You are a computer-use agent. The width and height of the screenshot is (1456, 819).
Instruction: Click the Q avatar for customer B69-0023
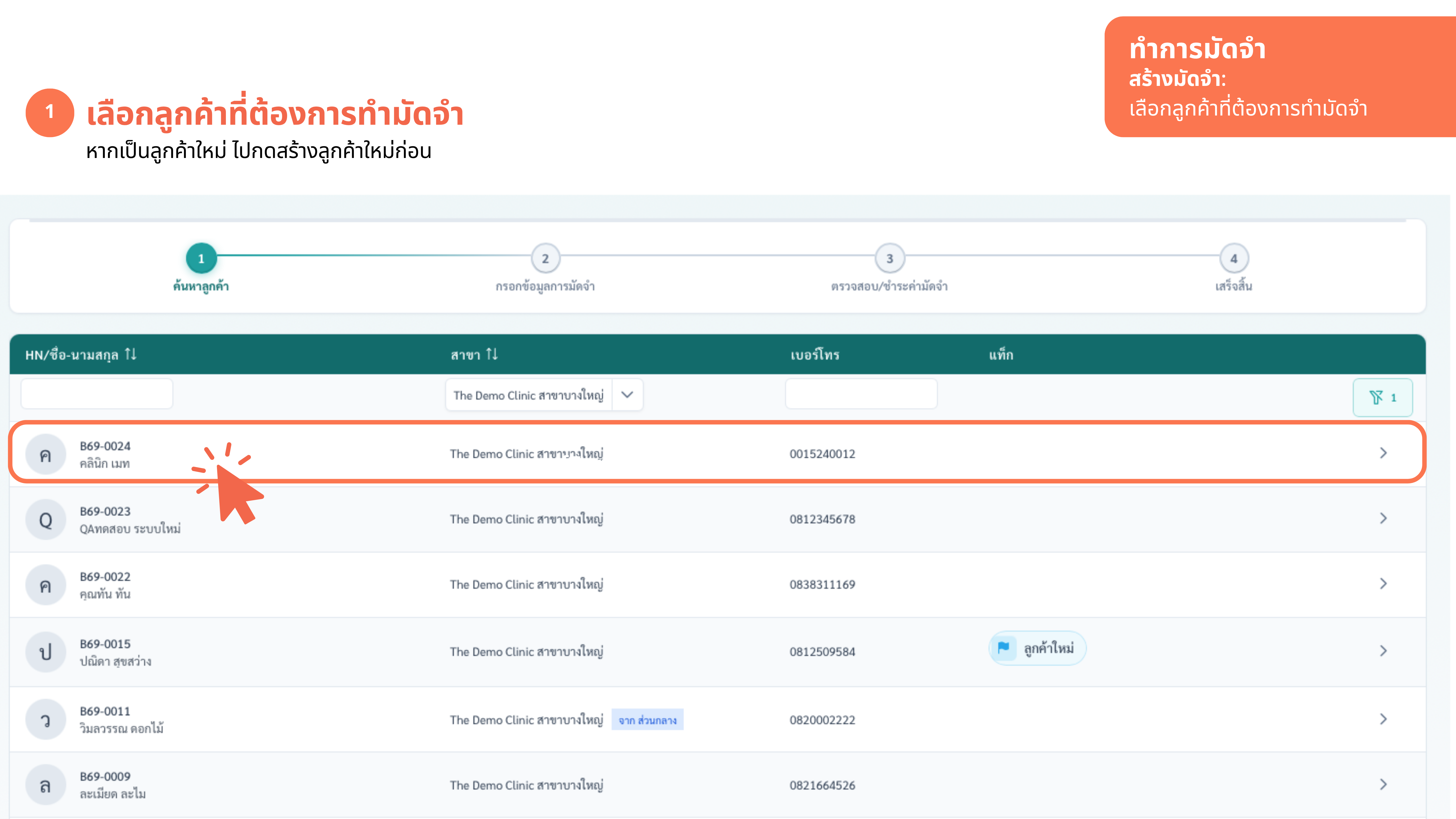[x=46, y=520]
